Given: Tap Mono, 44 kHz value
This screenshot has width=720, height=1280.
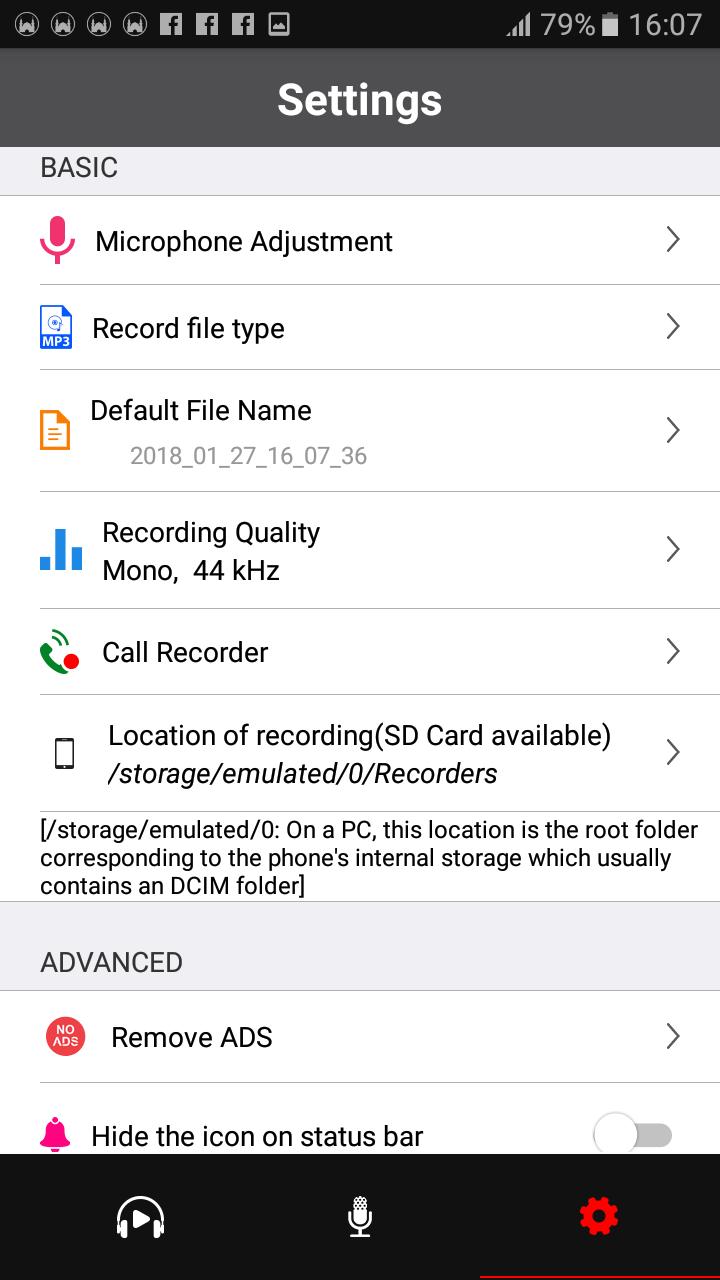Looking at the screenshot, I should point(190,571).
